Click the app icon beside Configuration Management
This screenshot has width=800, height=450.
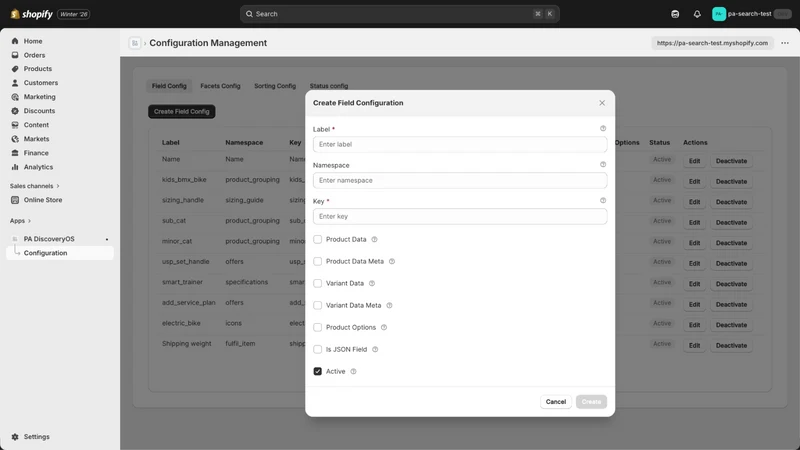[x=135, y=43]
